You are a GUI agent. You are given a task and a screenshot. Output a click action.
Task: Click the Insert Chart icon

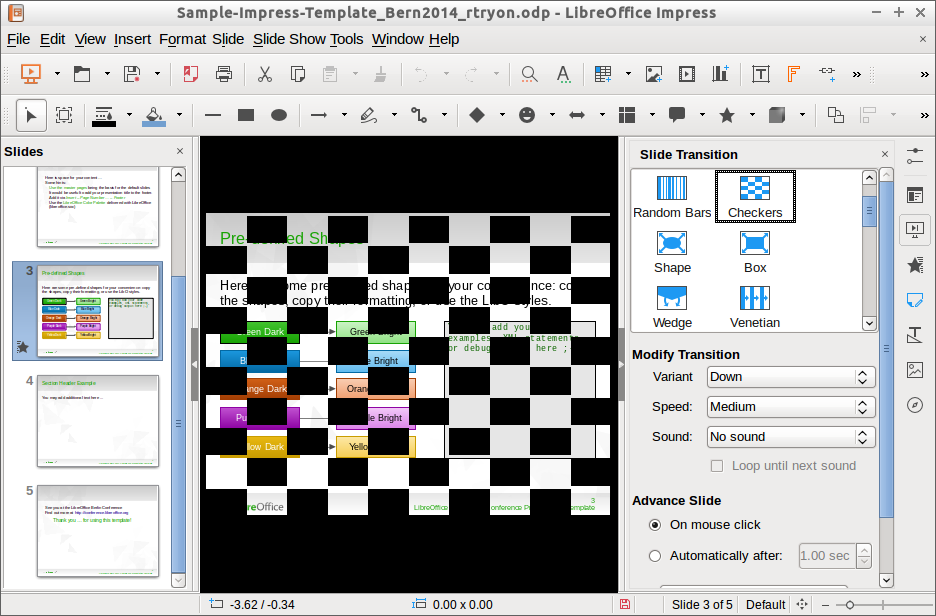(720, 74)
